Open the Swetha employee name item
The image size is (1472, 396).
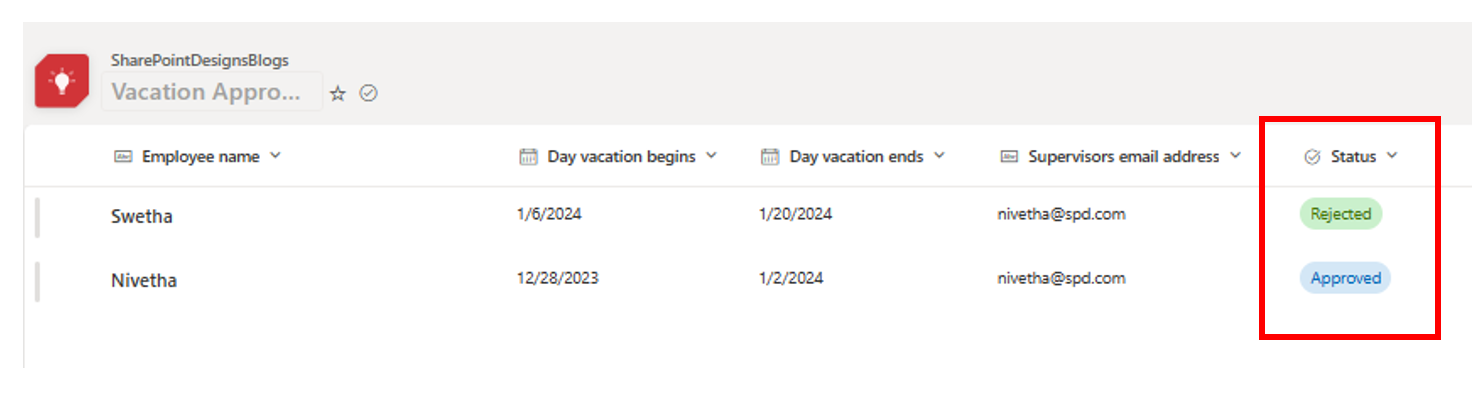(141, 216)
